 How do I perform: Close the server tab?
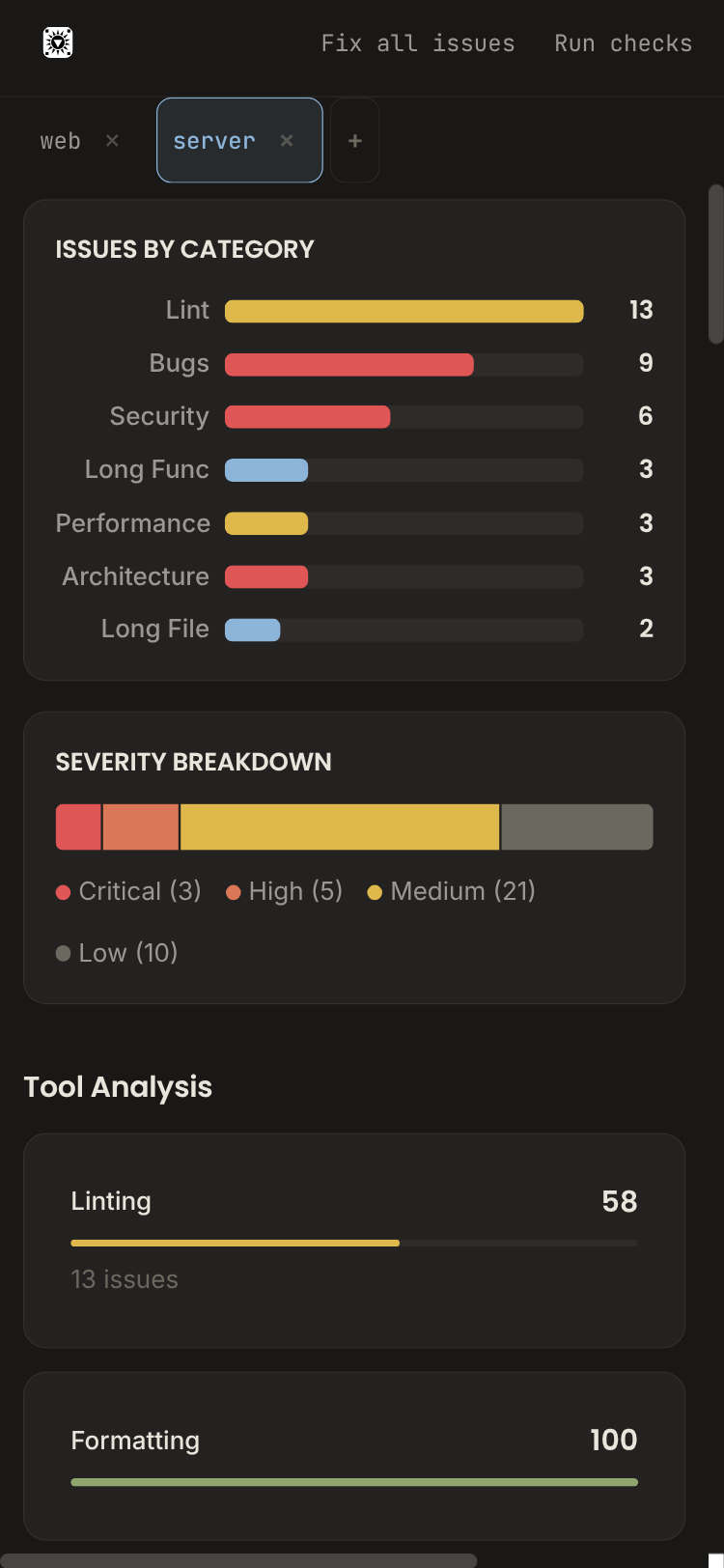point(287,141)
